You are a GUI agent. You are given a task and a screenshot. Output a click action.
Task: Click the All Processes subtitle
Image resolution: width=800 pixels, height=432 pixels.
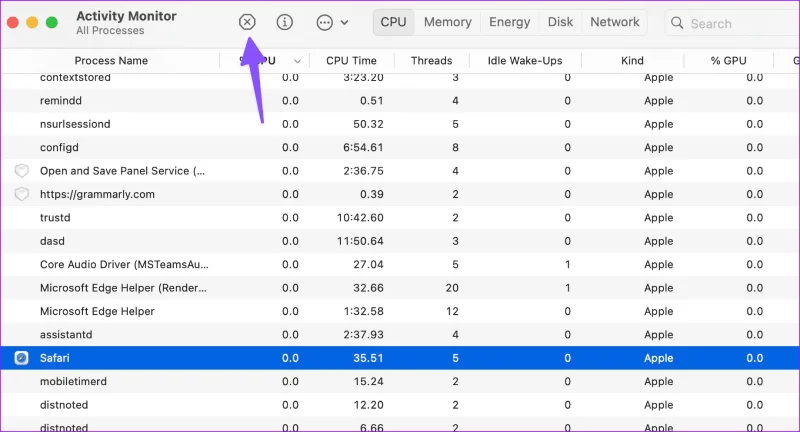click(x=110, y=31)
